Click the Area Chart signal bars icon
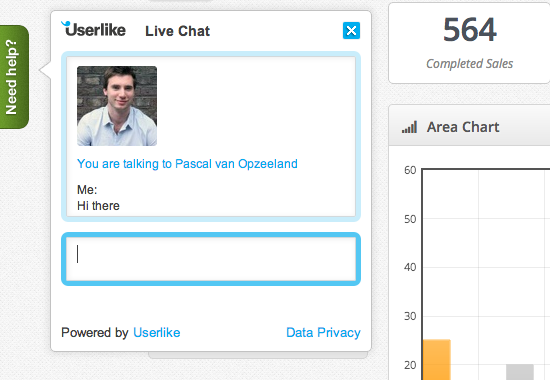This screenshot has width=550, height=380. 409,127
